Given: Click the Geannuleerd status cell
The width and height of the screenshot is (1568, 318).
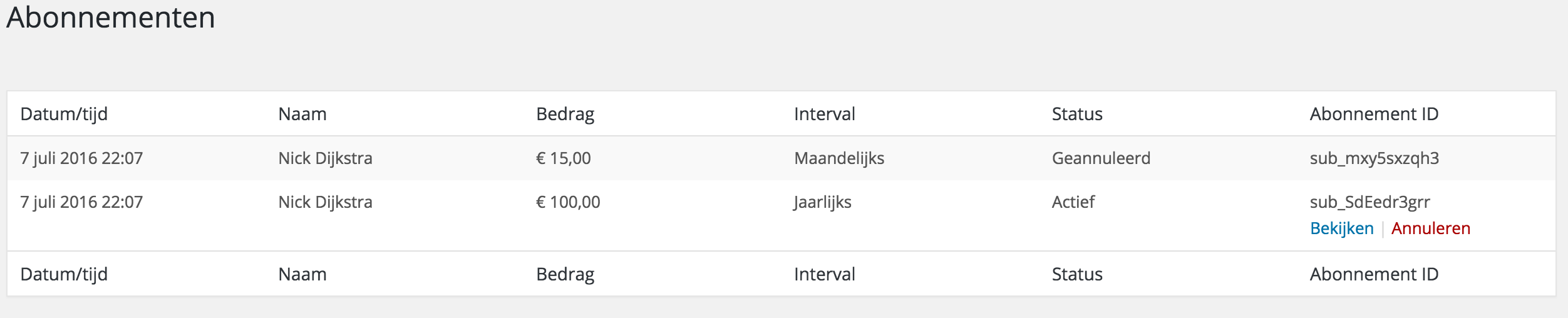Looking at the screenshot, I should tap(1101, 158).
